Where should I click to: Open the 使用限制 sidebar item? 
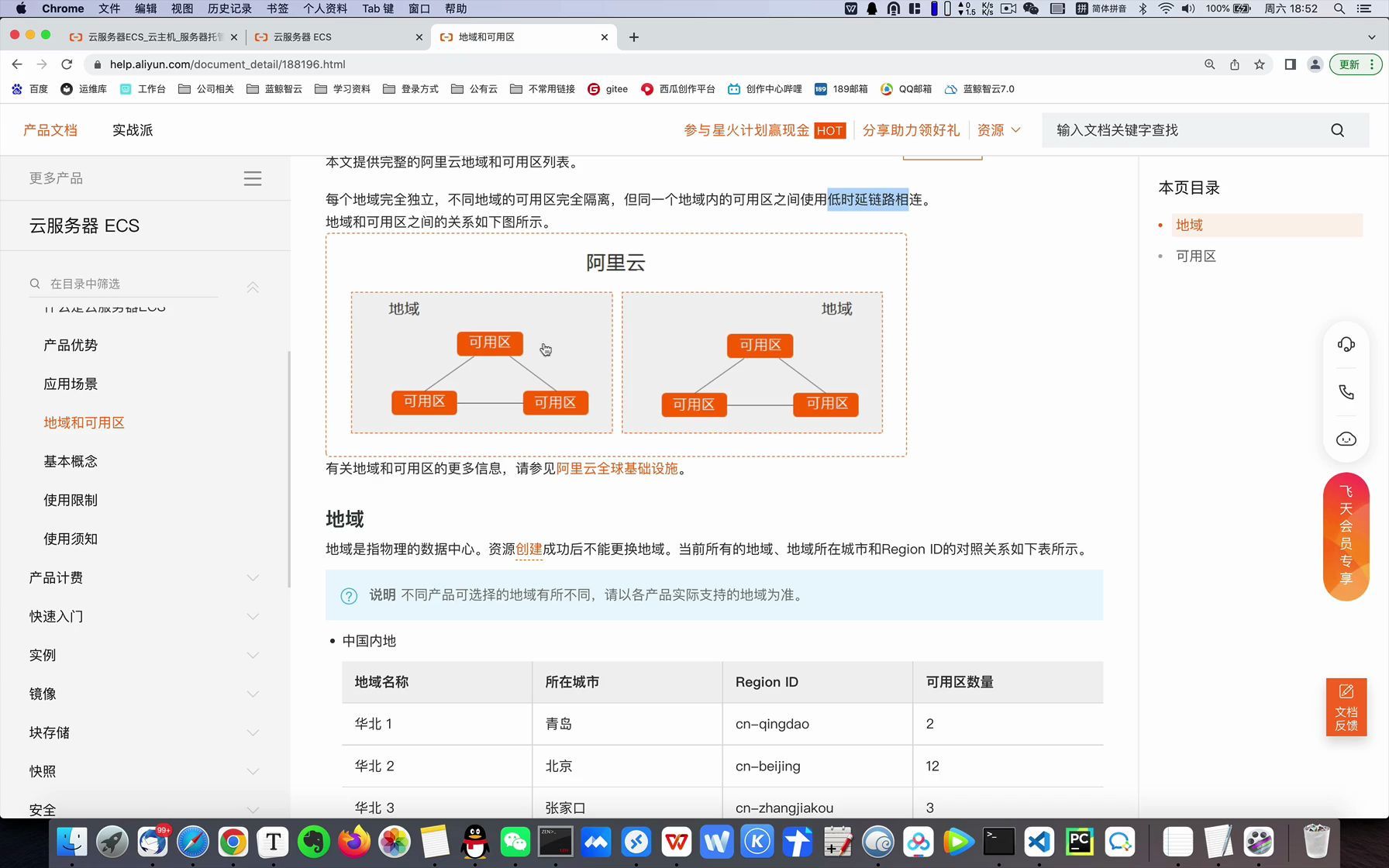(71, 501)
